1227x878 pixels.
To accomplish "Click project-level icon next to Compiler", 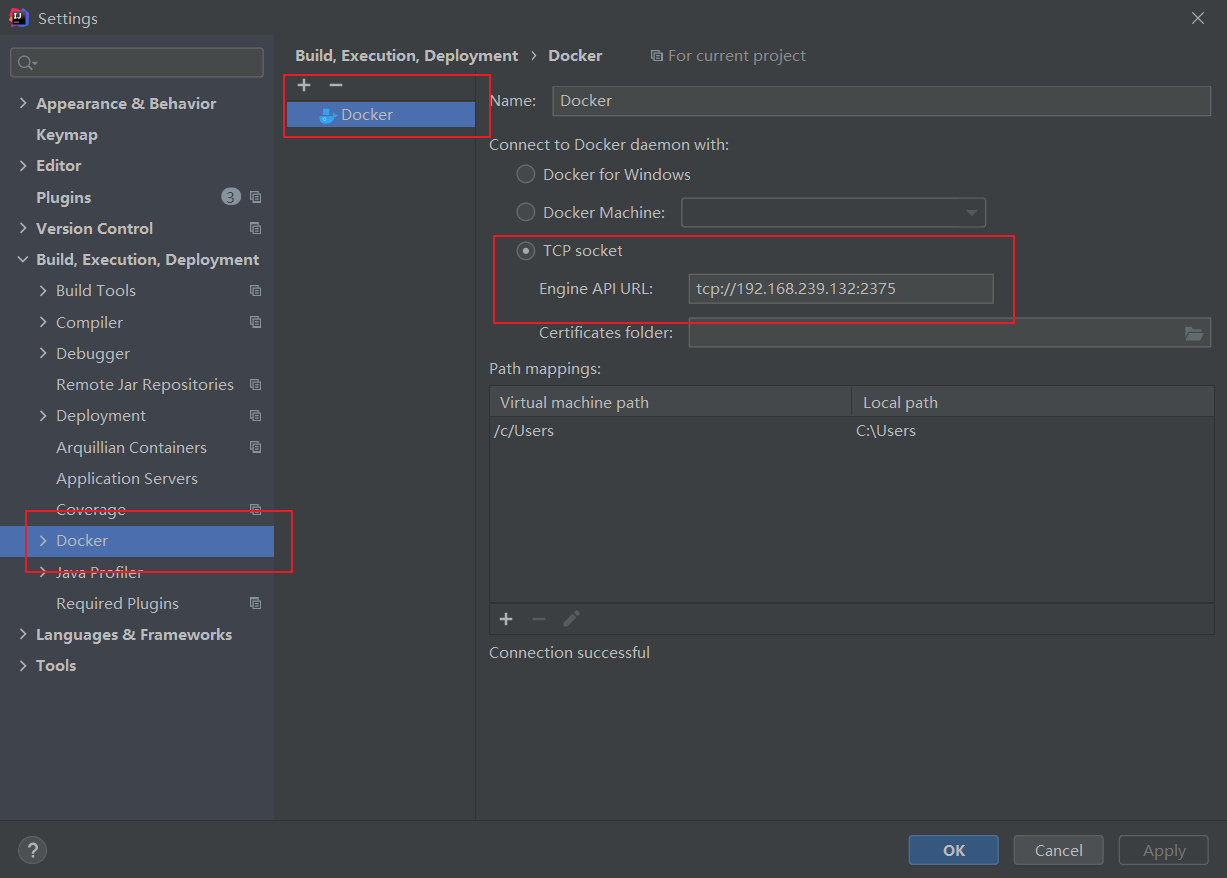I will (255, 322).
